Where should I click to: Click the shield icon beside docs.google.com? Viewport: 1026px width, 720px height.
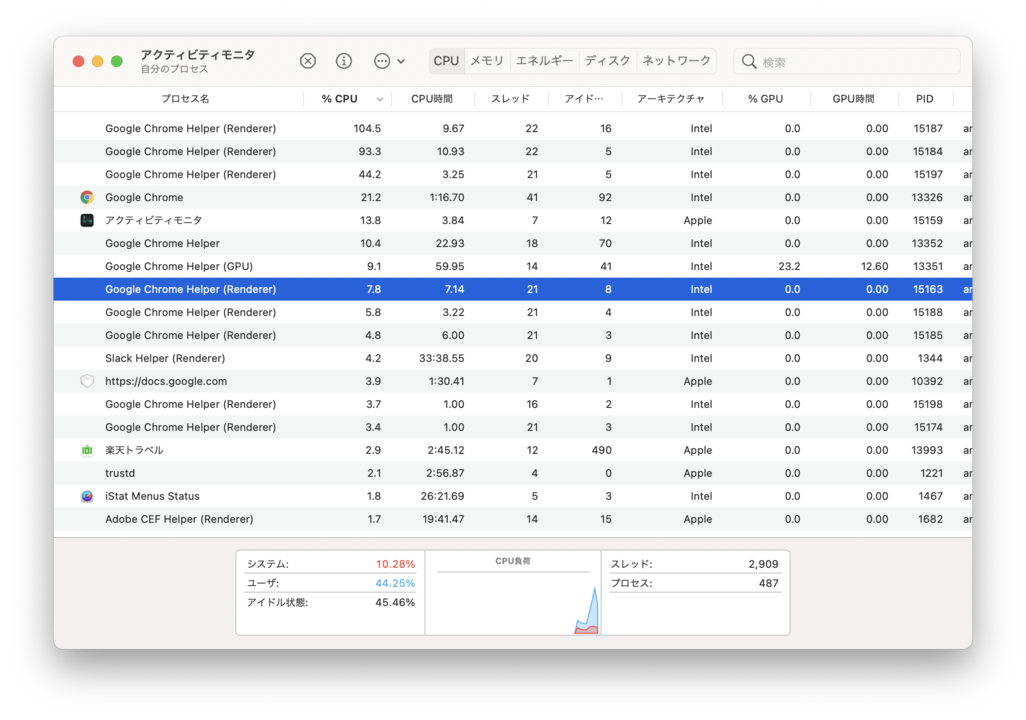tap(87, 381)
